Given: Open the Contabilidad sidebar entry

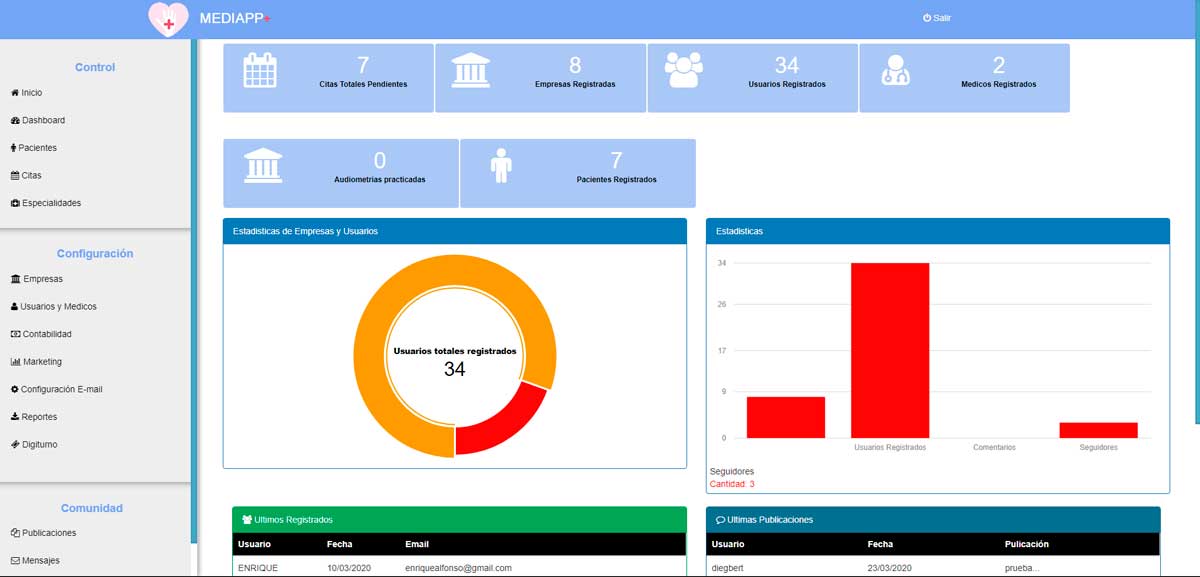Looking at the screenshot, I should [x=40, y=333].
